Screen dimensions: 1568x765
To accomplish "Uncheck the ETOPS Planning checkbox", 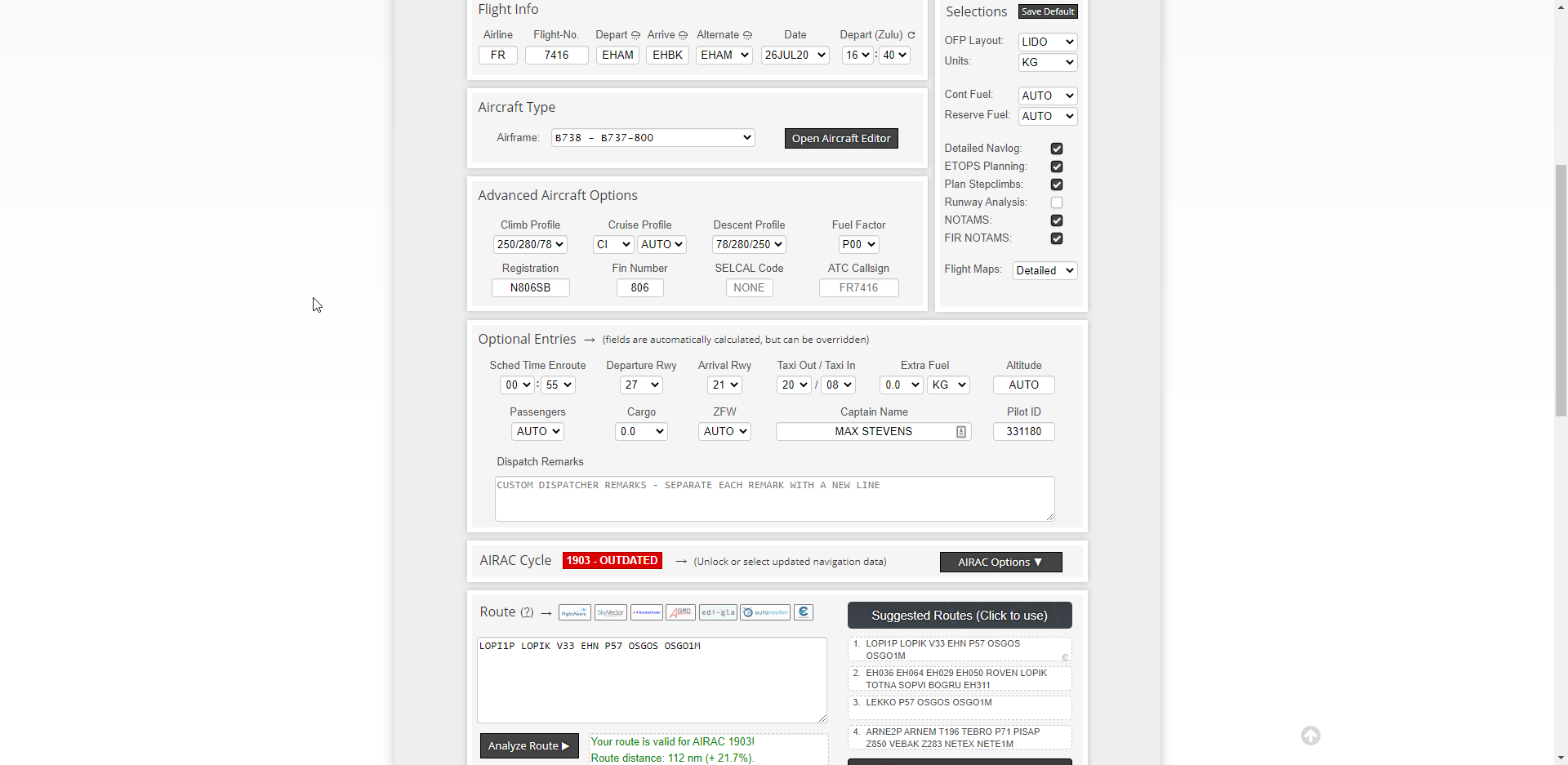I will pyautogui.click(x=1057, y=167).
